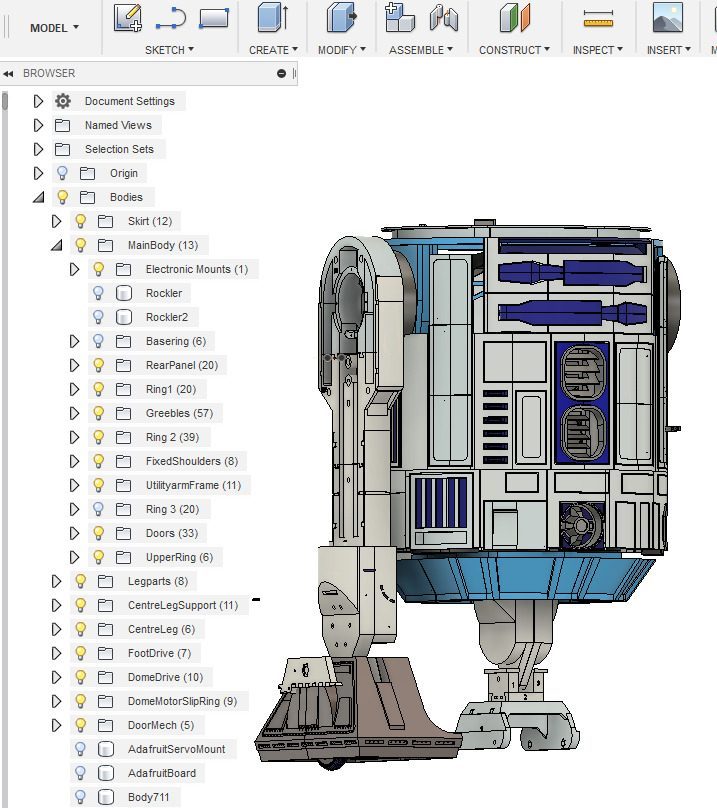Open the CREATE menu
The height and width of the screenshot is (808, 717).
273,50
